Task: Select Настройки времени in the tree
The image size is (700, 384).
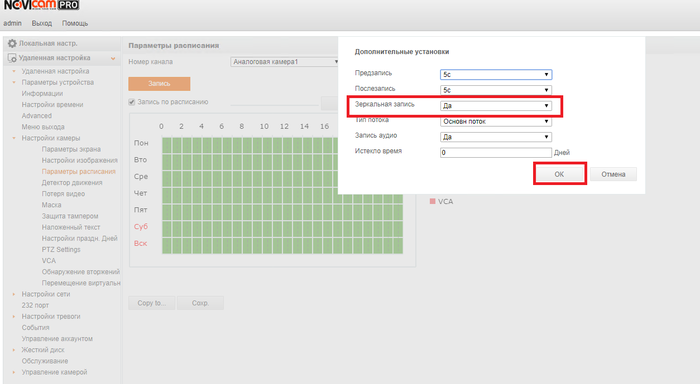Action: coord(53,104)
